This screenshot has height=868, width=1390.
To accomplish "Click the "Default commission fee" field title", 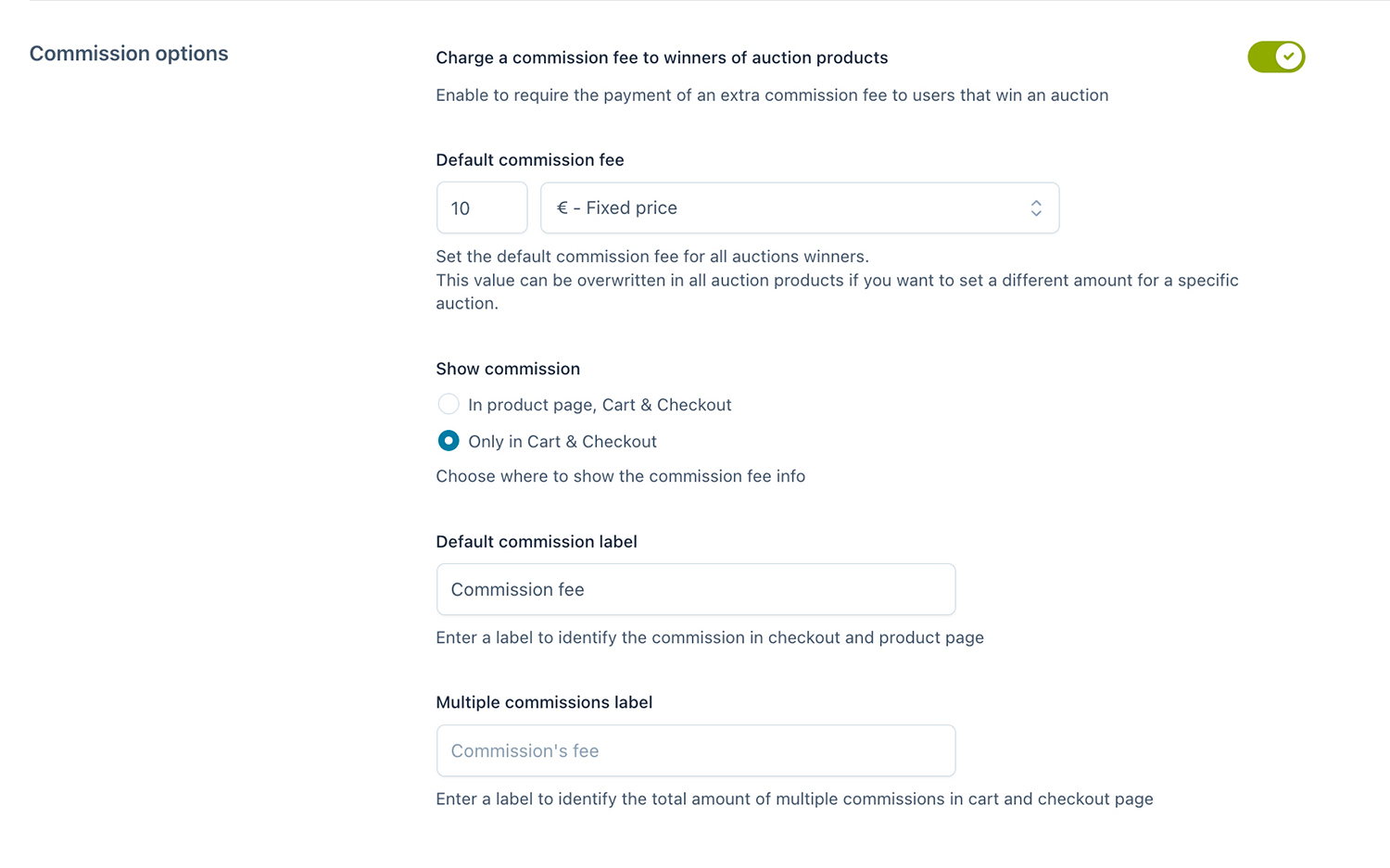I will coord(530,160).
